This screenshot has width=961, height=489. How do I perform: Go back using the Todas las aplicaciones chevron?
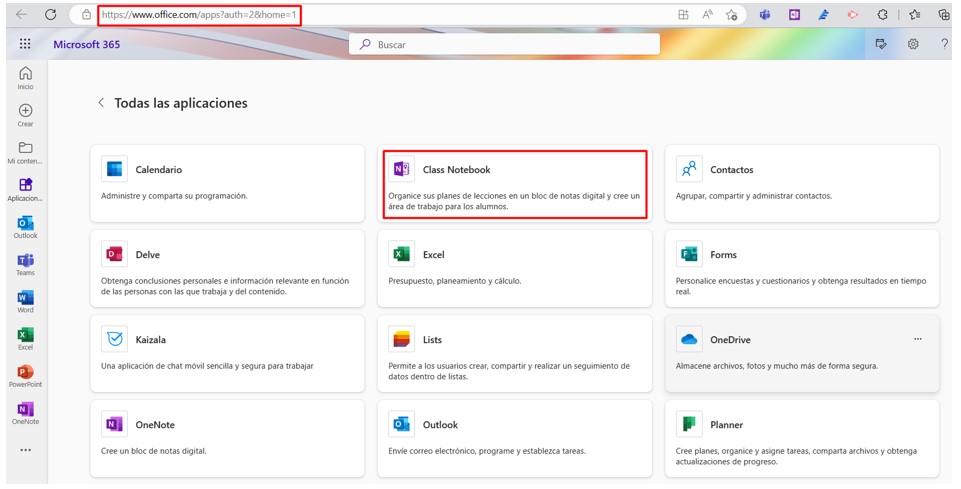click(x=101, y=103)
